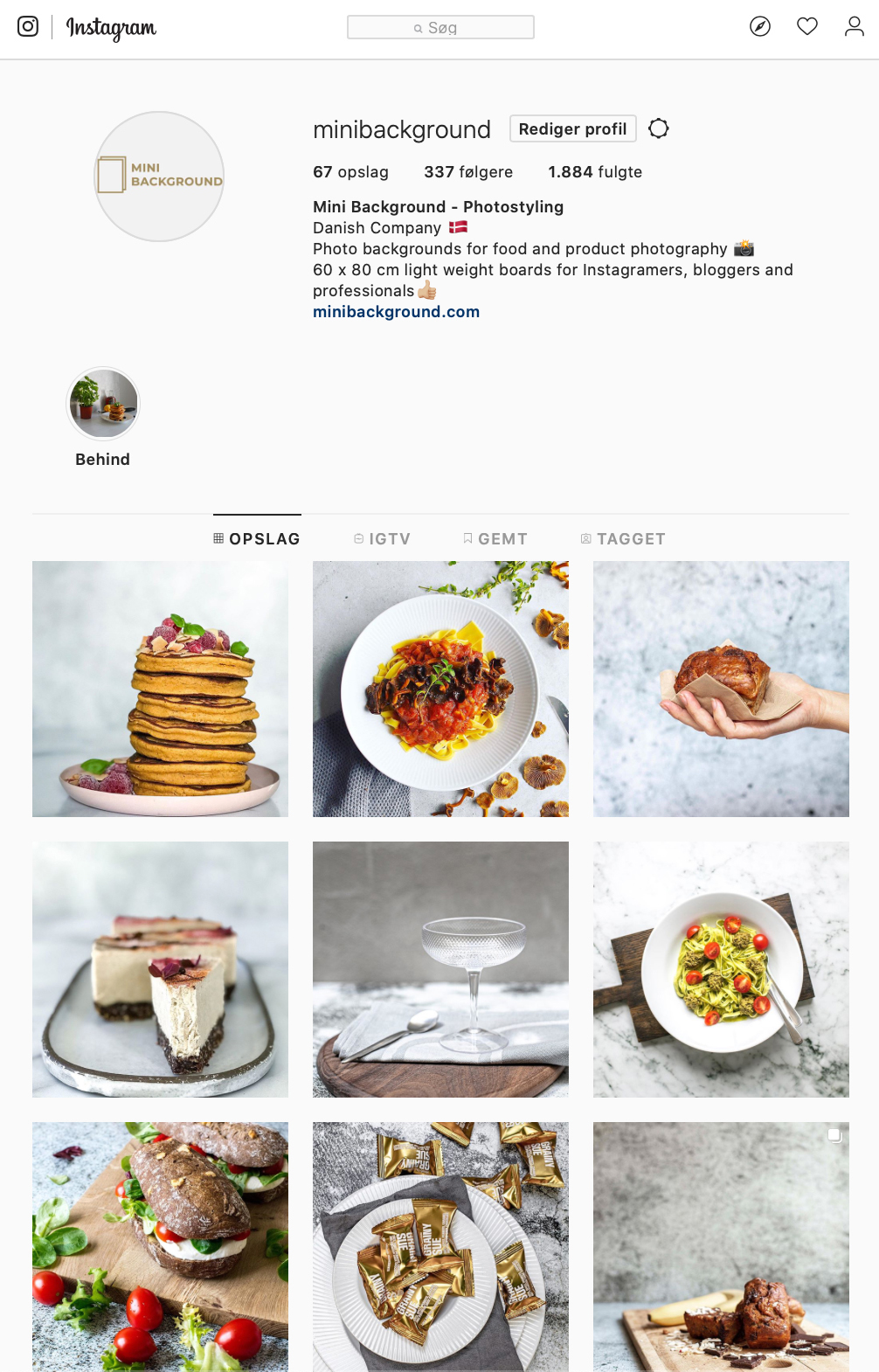This screenshot has height=1372, width=879.
Task: Open the GEMT saved tab
Action: click(x=495, y=539)
